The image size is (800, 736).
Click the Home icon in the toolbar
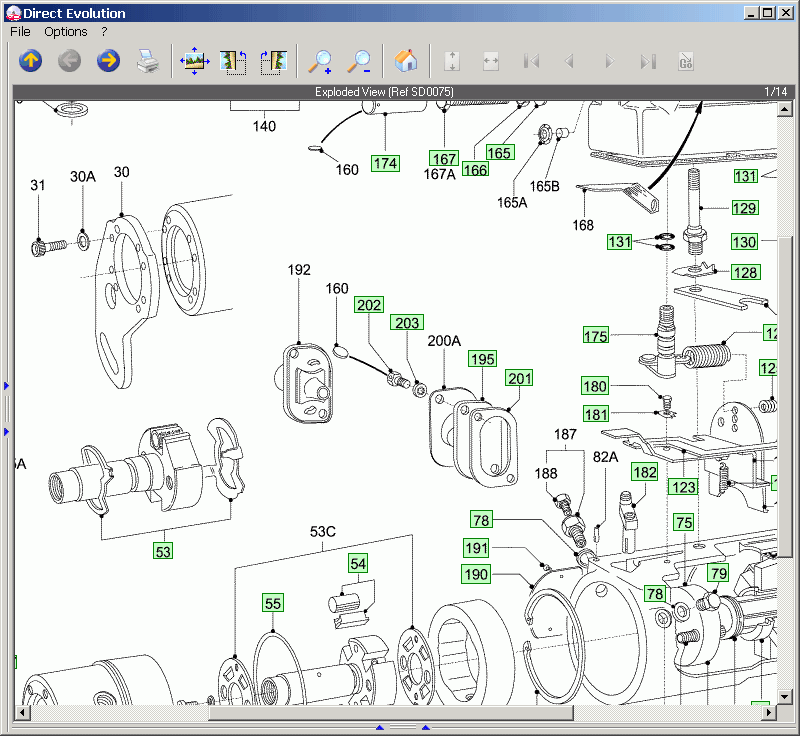(407, 61)
